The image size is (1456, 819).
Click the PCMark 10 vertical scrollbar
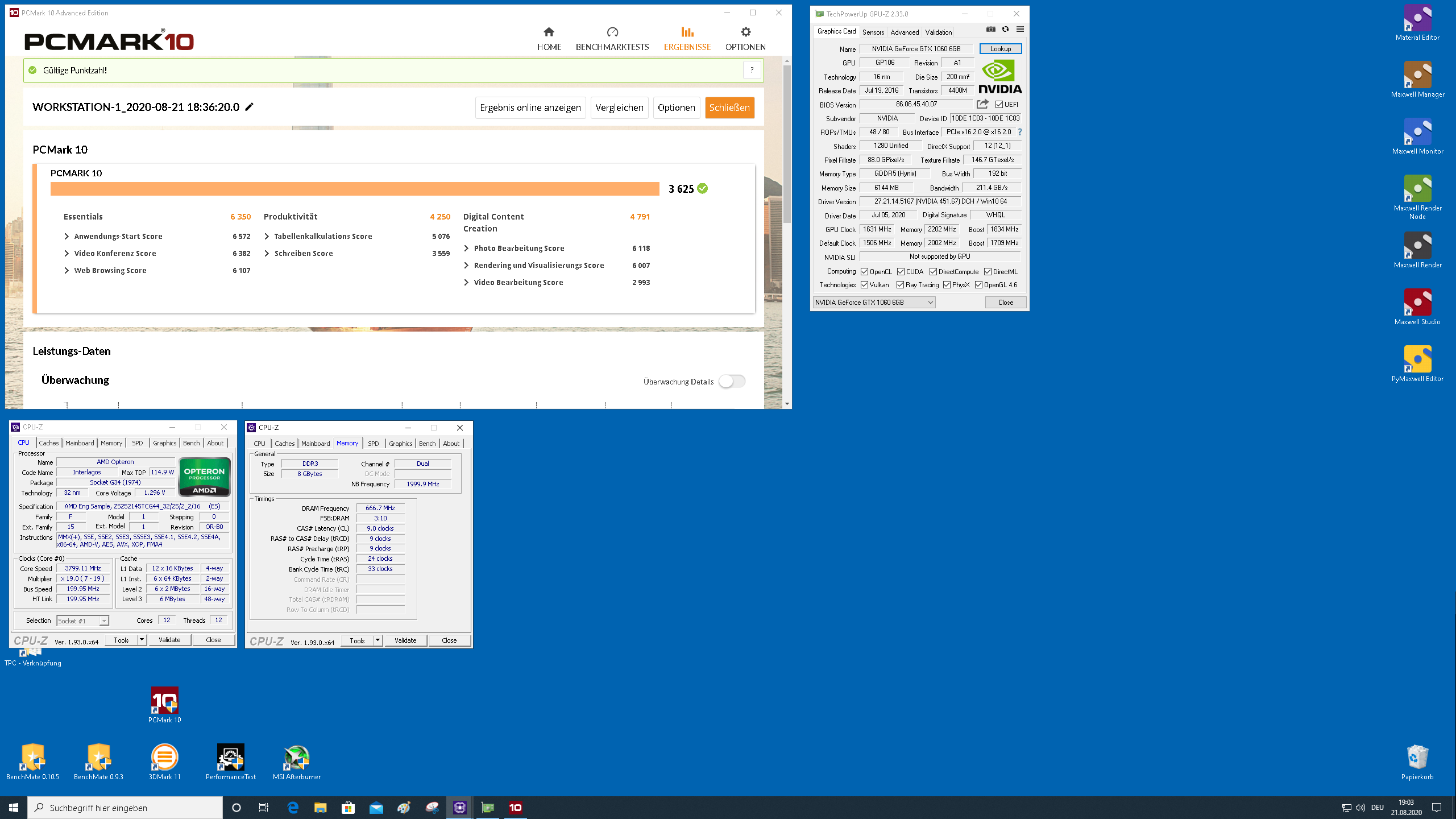tap(787, 144)
